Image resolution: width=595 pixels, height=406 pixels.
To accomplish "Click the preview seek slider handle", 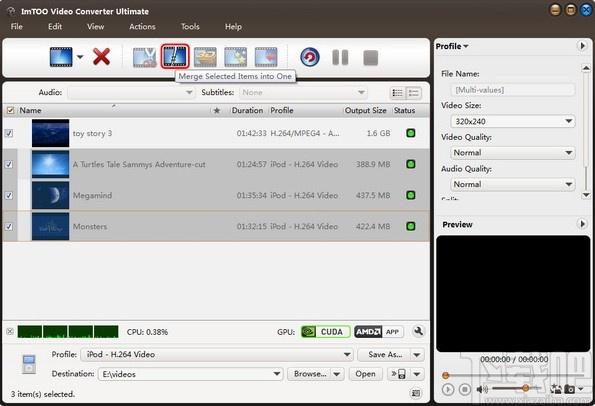I will pyautogui.click(x=446, y=376).
